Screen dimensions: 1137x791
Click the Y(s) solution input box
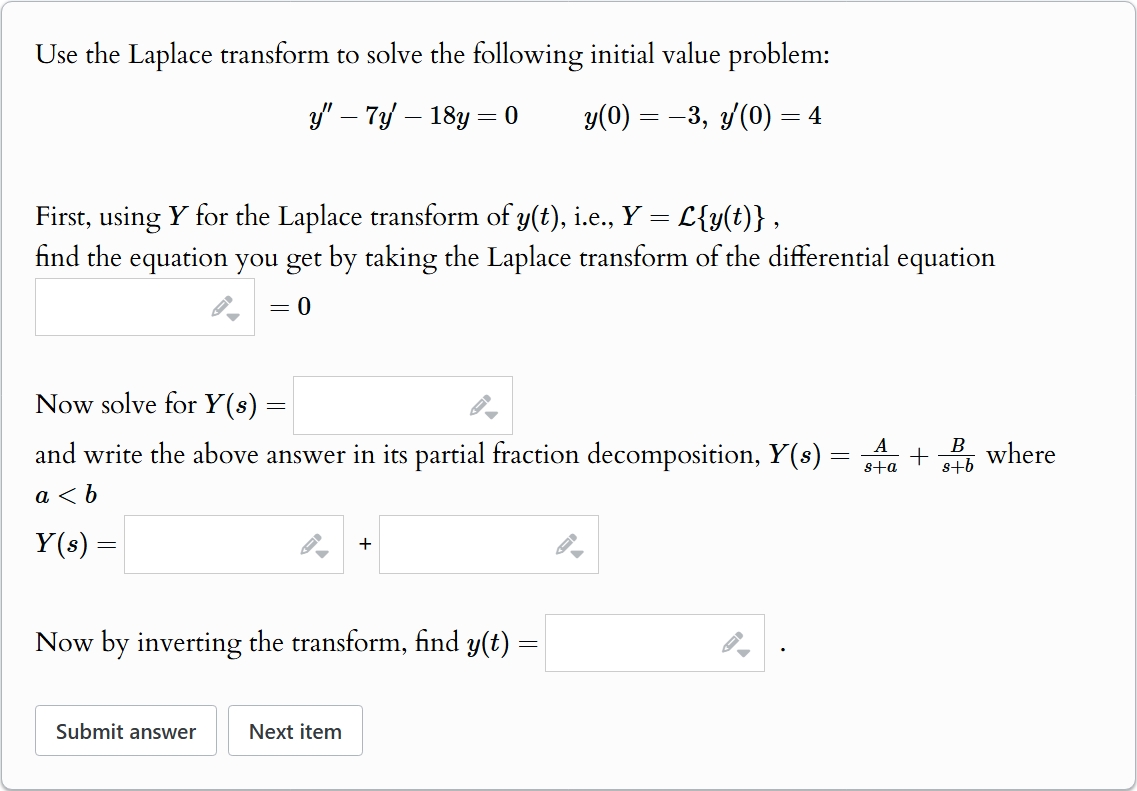tap(380, 404)
